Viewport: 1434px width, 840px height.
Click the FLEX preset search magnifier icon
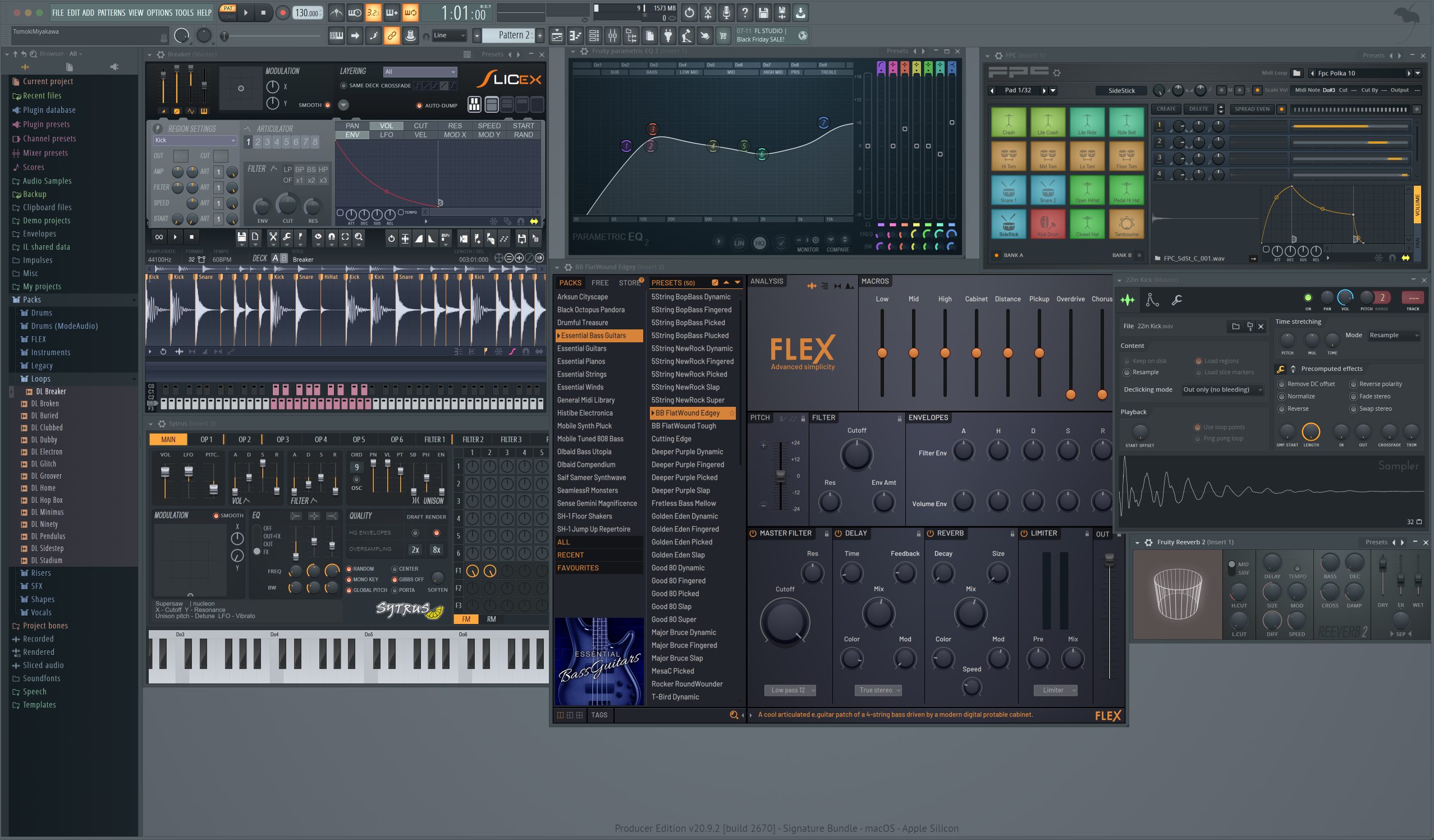[734, 715]
